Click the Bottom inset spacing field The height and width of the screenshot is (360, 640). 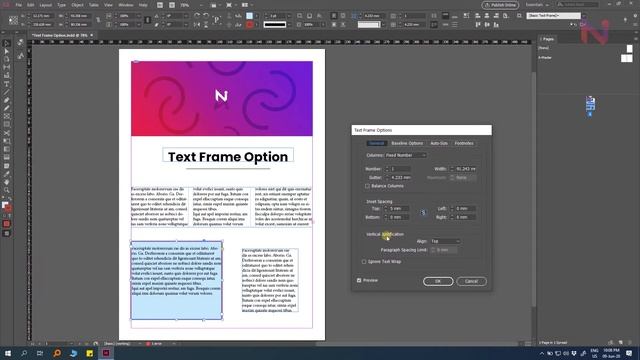(x=399, y=217)
